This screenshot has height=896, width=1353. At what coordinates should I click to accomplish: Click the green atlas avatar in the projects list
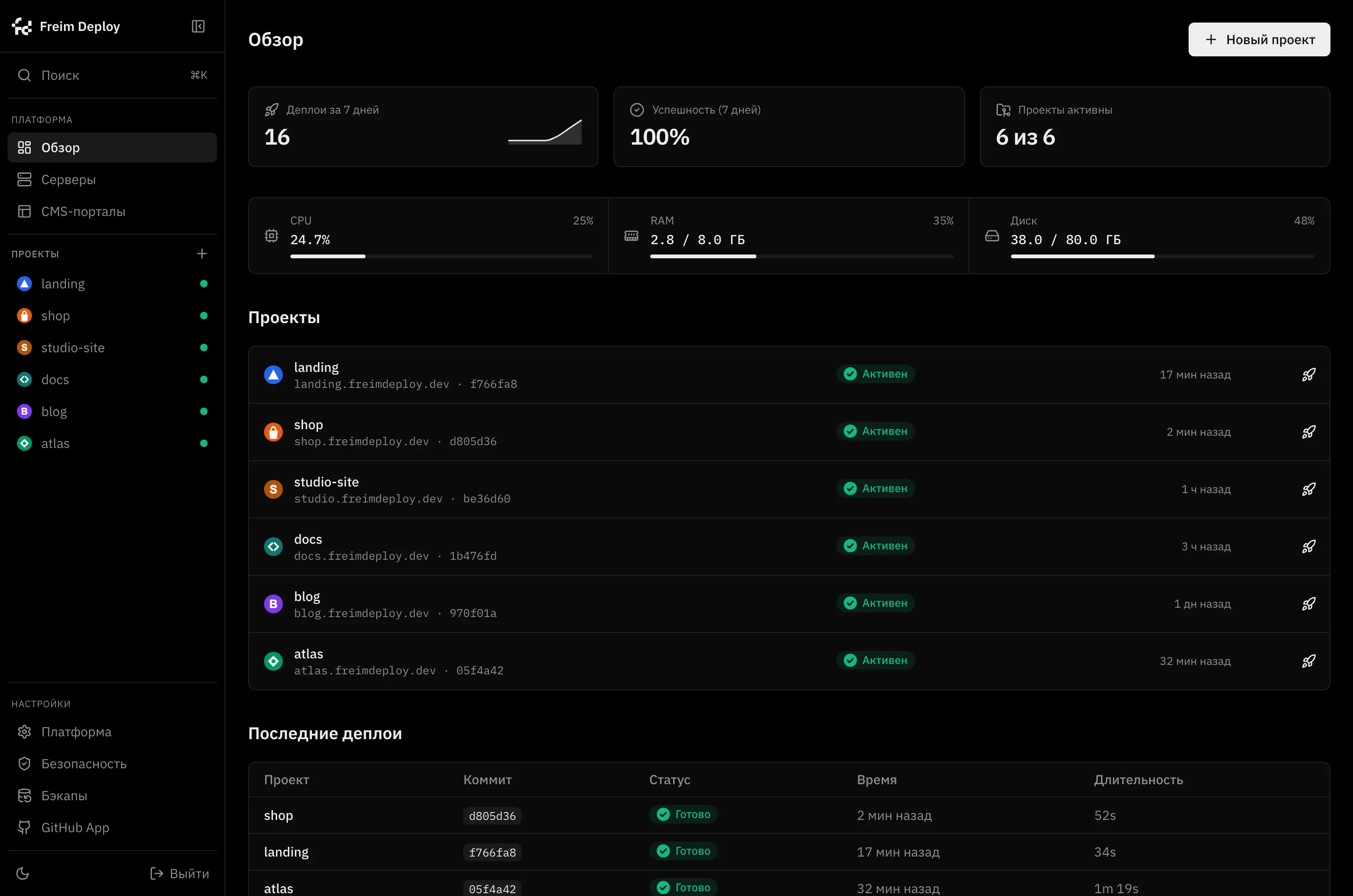point(273,661)
